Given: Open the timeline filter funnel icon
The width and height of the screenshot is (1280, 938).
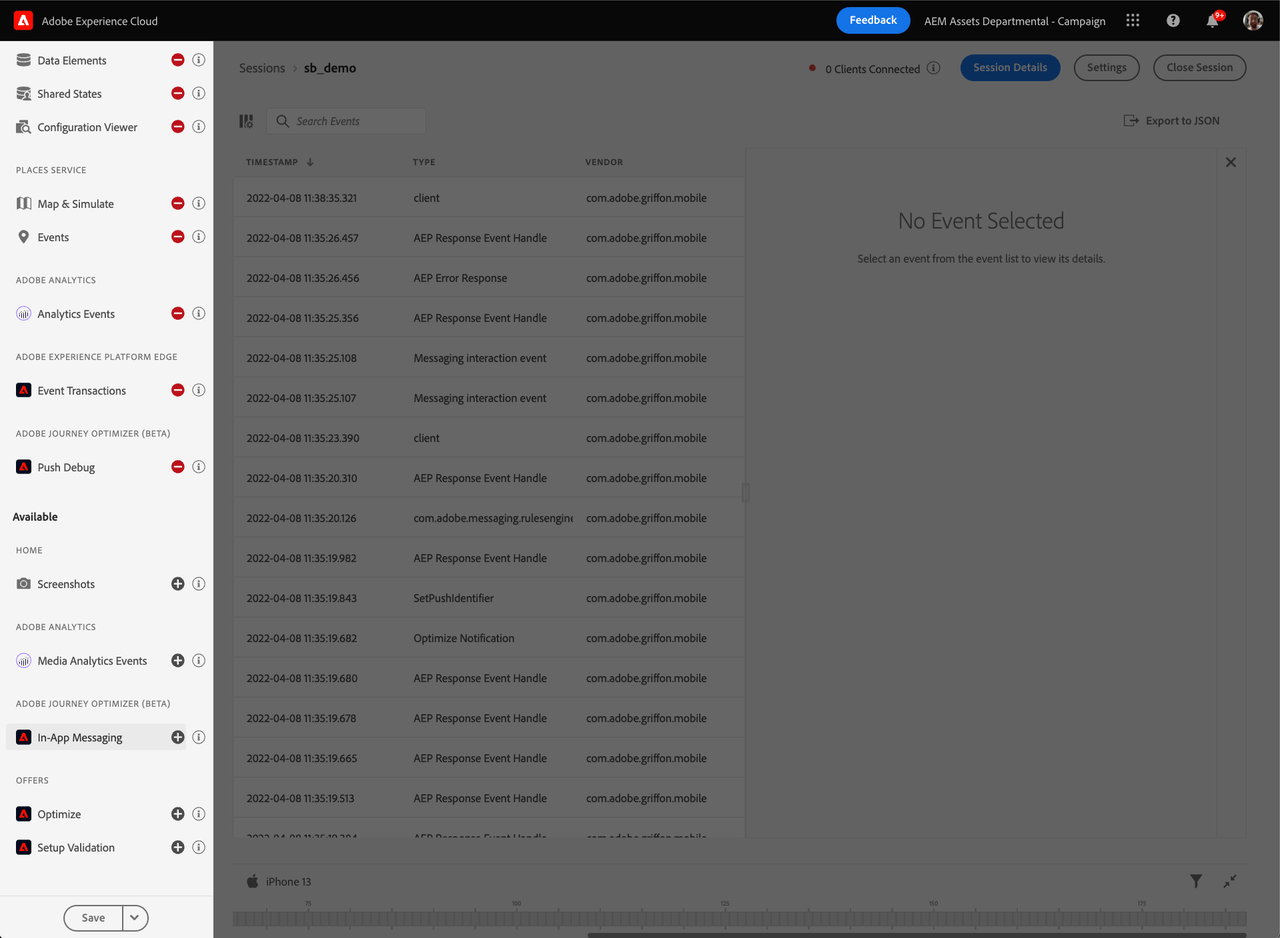Looking at the screenshot, I should point(1196,881).
